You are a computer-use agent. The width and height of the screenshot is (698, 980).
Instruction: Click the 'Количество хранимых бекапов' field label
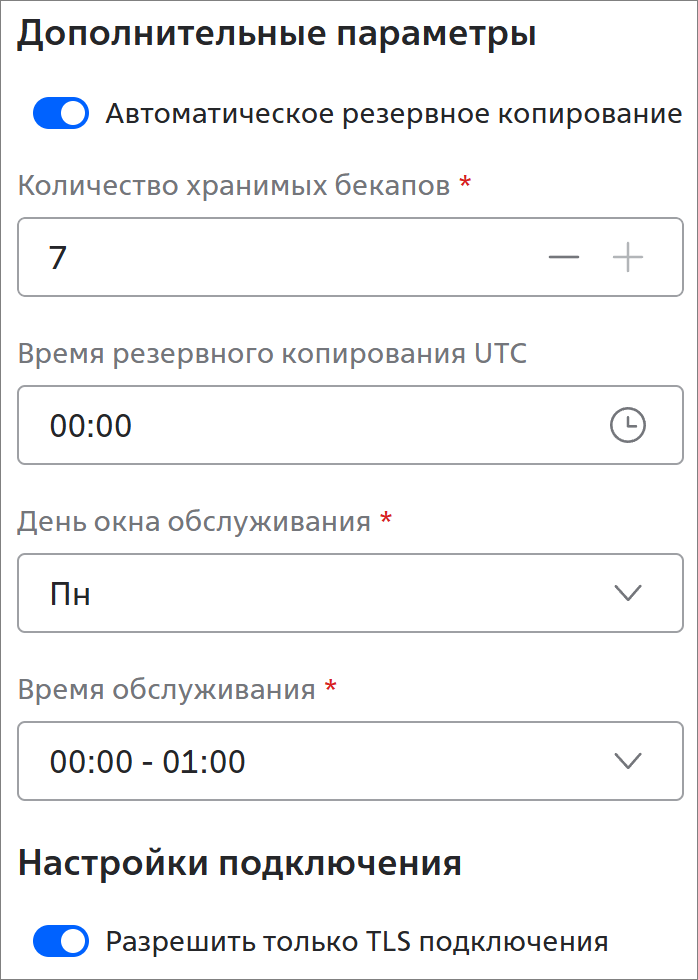234,186
